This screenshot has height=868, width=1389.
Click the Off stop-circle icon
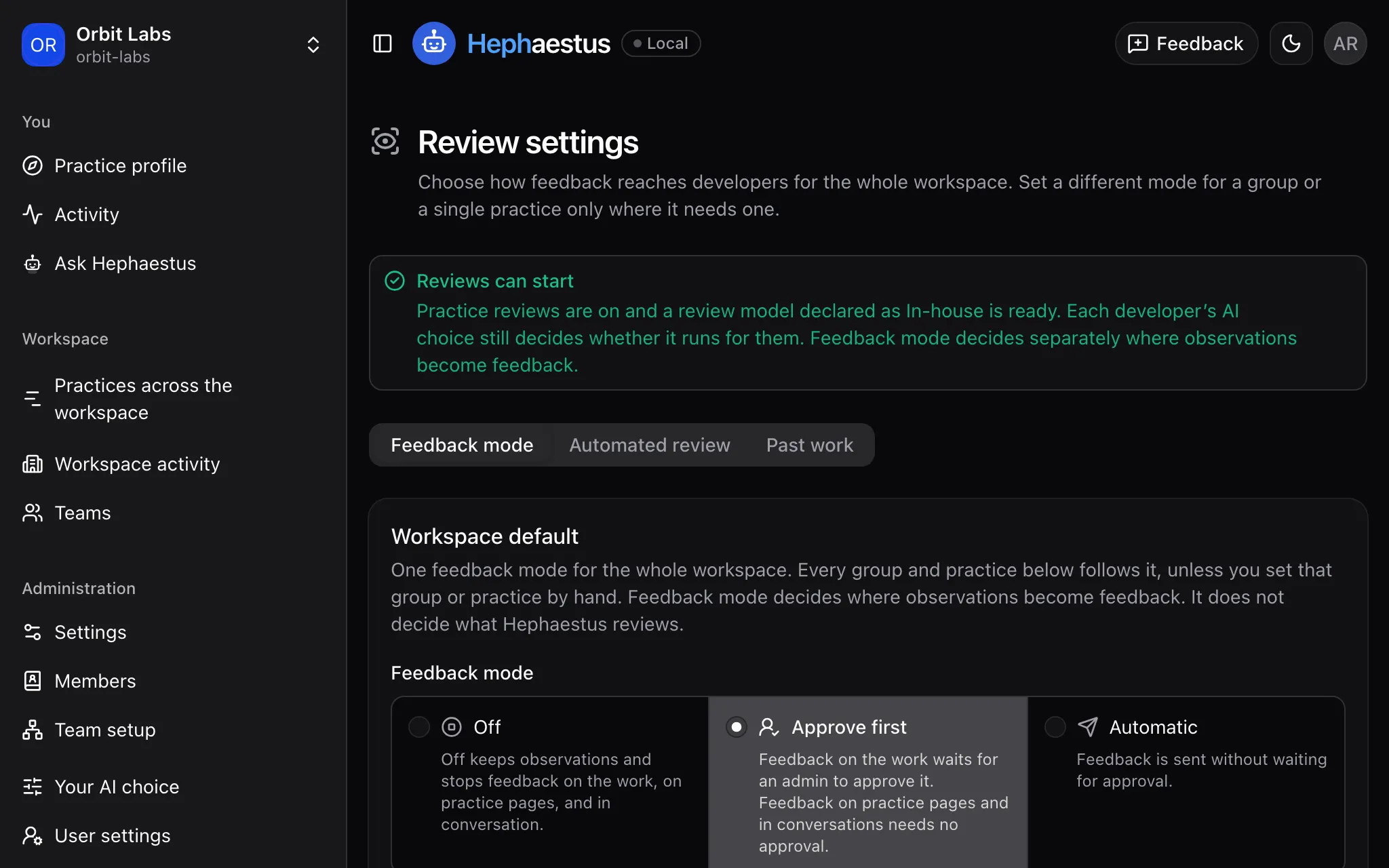452,727
